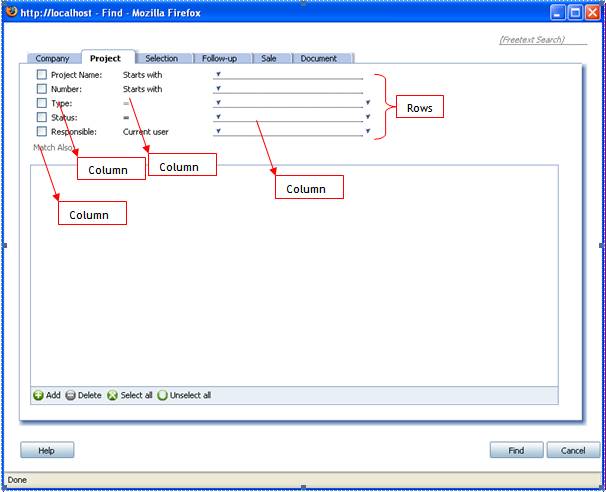Viewport: 606px width, 492px height.
Task: Open the Type row left arrow
Action: click(x=218, y=102)
